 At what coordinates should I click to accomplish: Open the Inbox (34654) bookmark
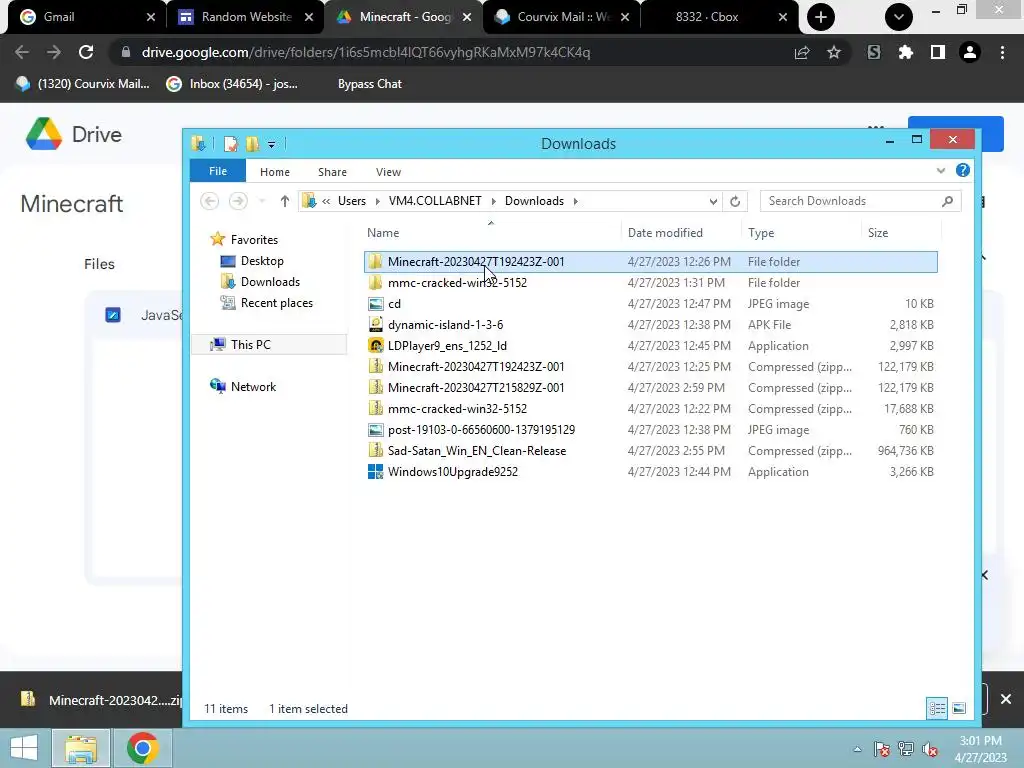pyautogui.click(x=232, y=84)
